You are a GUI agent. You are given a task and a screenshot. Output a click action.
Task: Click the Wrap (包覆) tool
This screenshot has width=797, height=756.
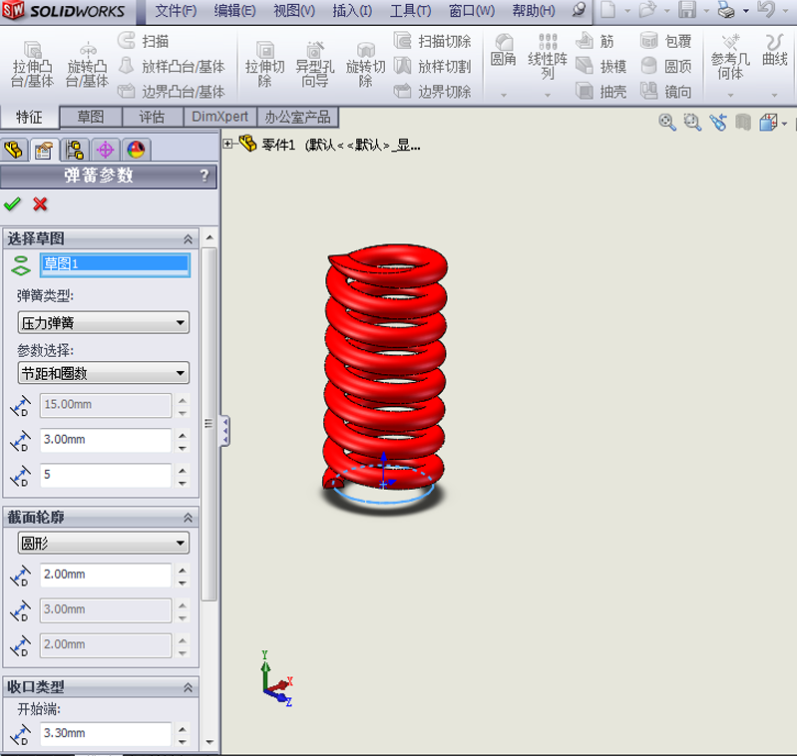(x=666, y=41)
